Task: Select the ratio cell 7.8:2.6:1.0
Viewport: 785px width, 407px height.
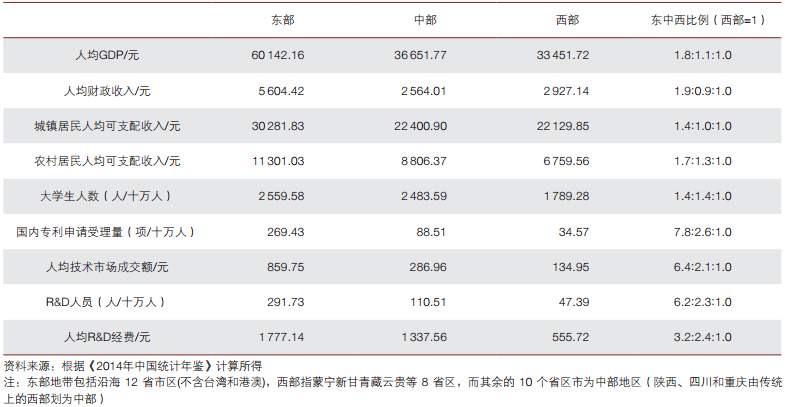Action: click(703, 232)
